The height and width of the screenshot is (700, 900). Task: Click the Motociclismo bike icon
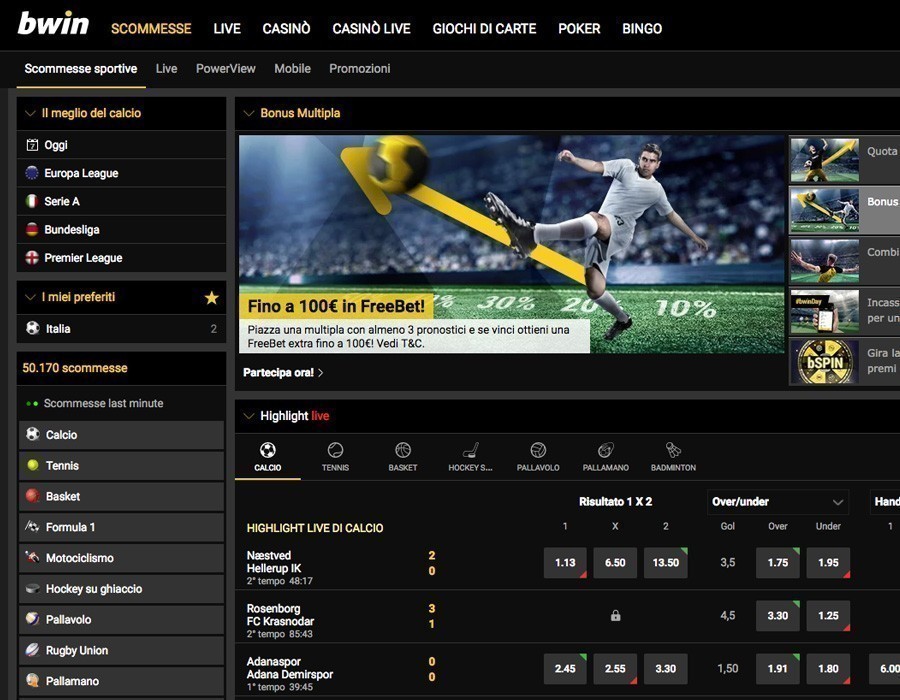(x=33, y=557)
